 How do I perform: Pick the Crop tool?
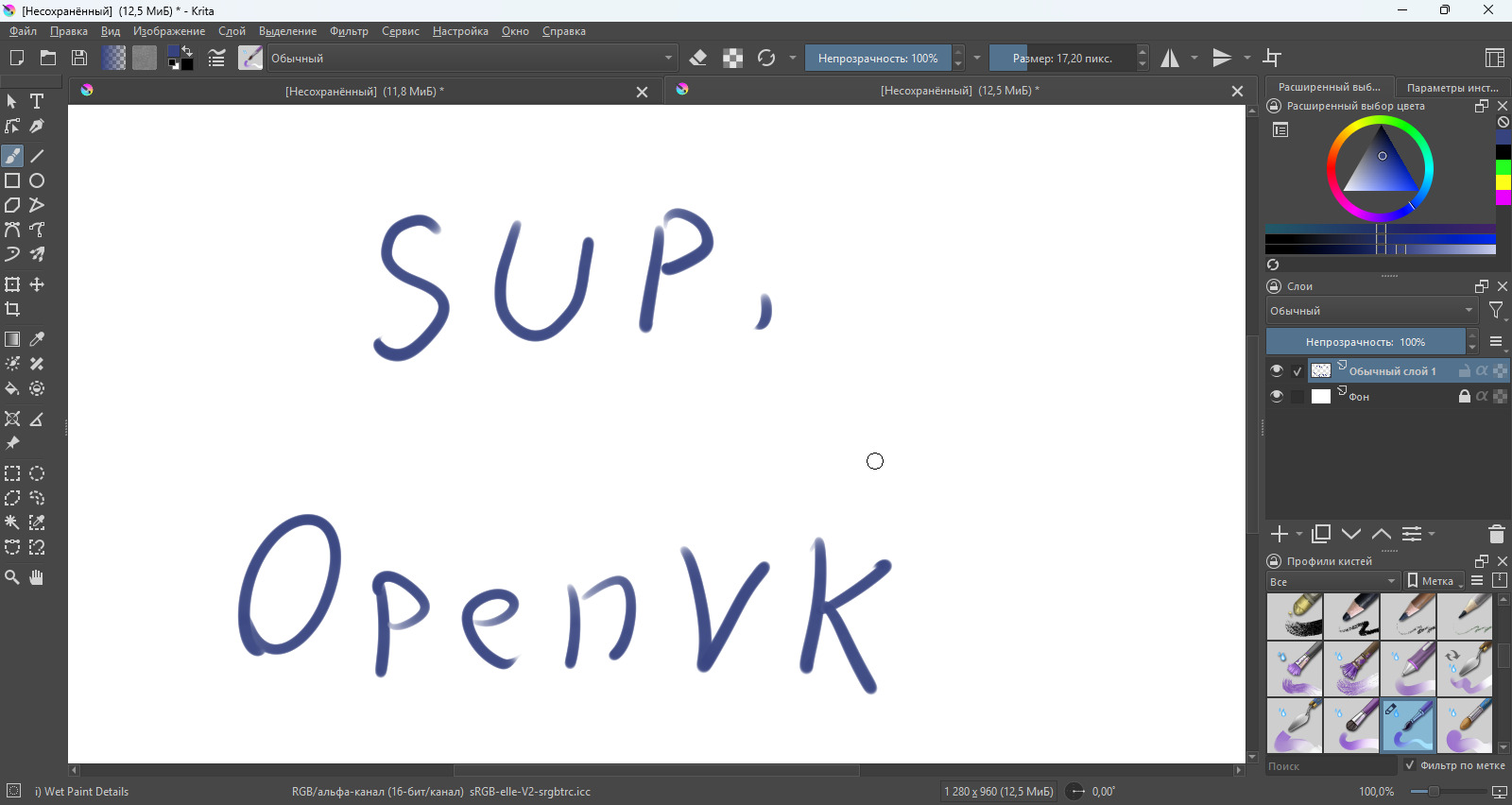(12, 309)
